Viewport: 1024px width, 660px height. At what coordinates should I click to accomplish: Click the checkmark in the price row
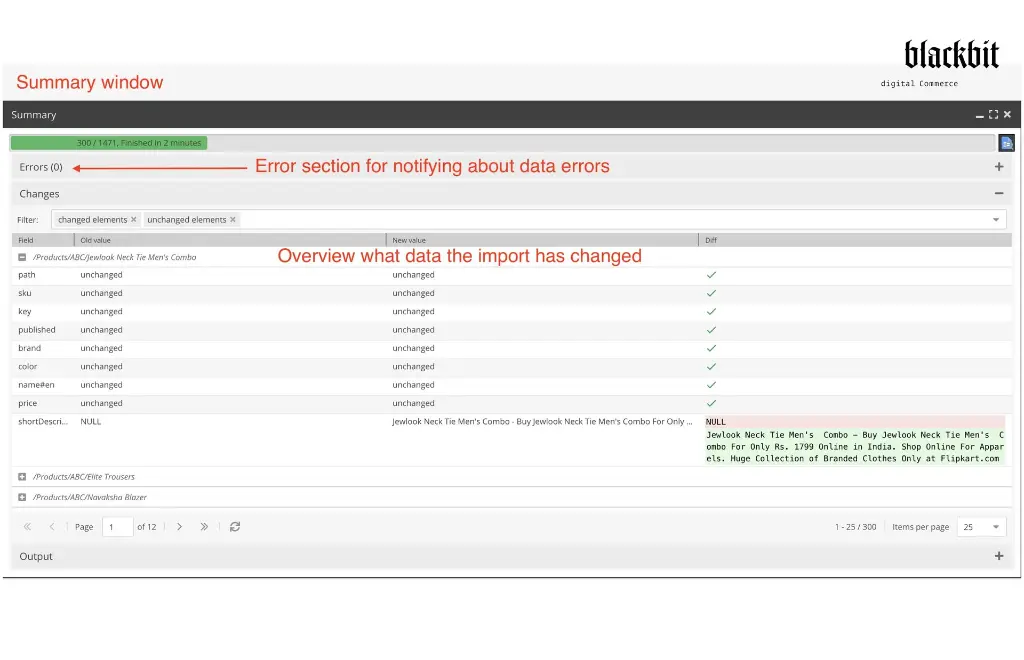pyautogui.click(x=711, y=403)
